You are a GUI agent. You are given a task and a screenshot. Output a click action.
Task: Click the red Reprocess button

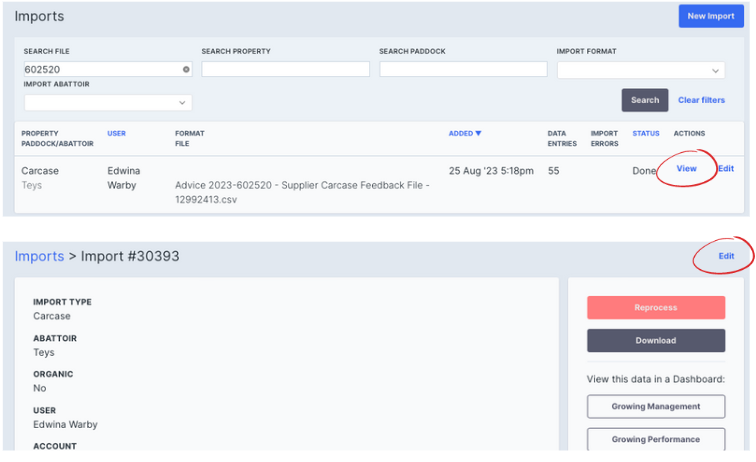tap(656, 308)
